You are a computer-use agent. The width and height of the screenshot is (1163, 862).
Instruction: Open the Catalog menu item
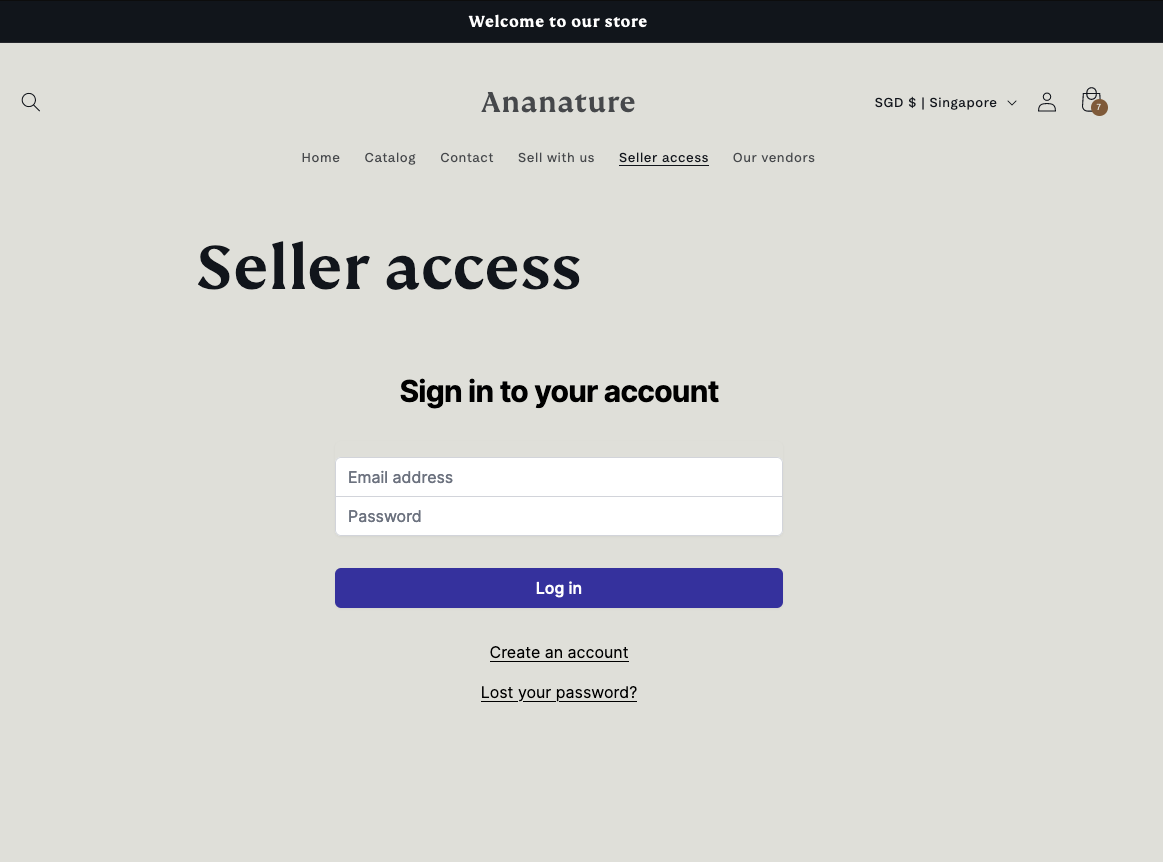point(390,157)
